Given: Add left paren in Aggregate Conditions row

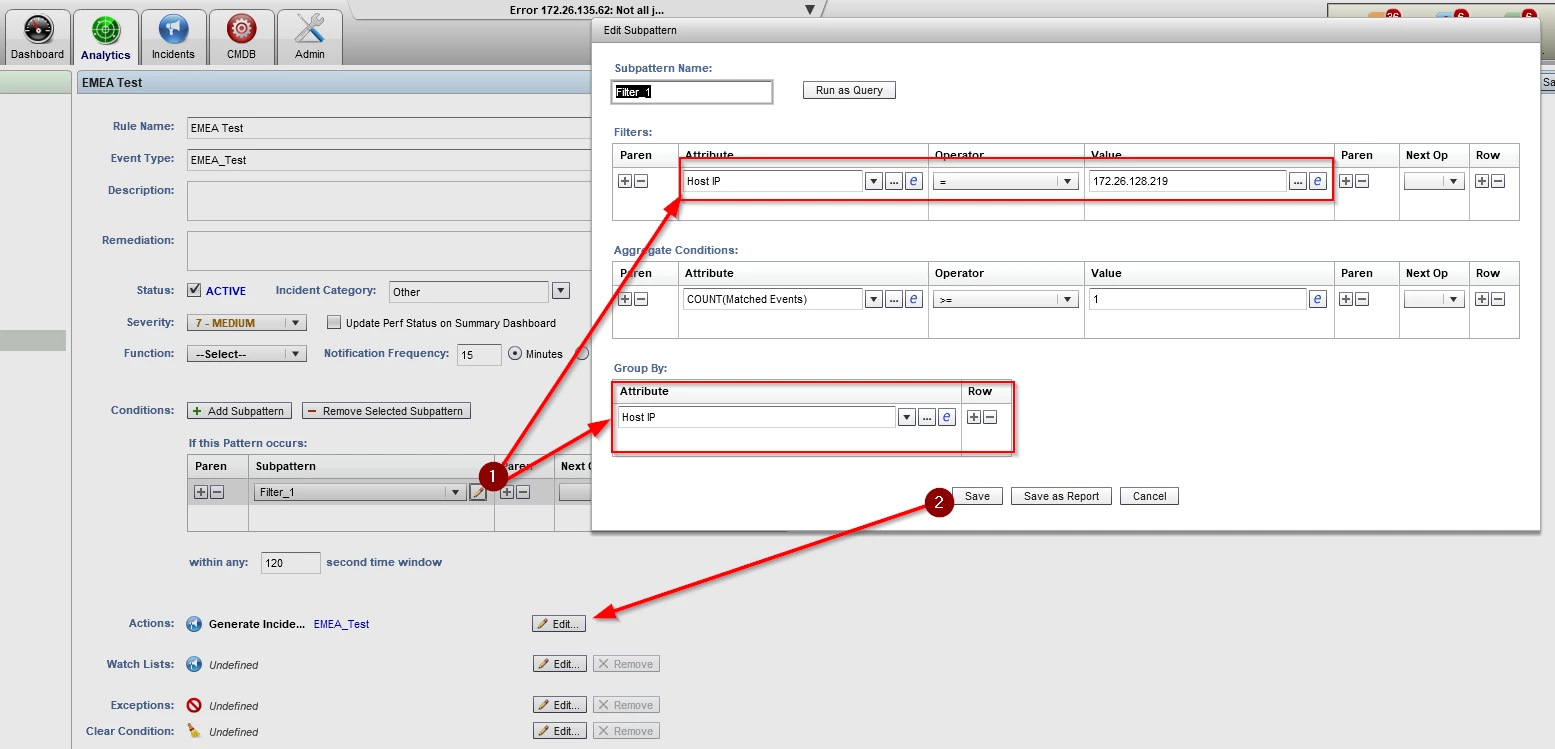Looking at the screenshot, I should [625, 299].
